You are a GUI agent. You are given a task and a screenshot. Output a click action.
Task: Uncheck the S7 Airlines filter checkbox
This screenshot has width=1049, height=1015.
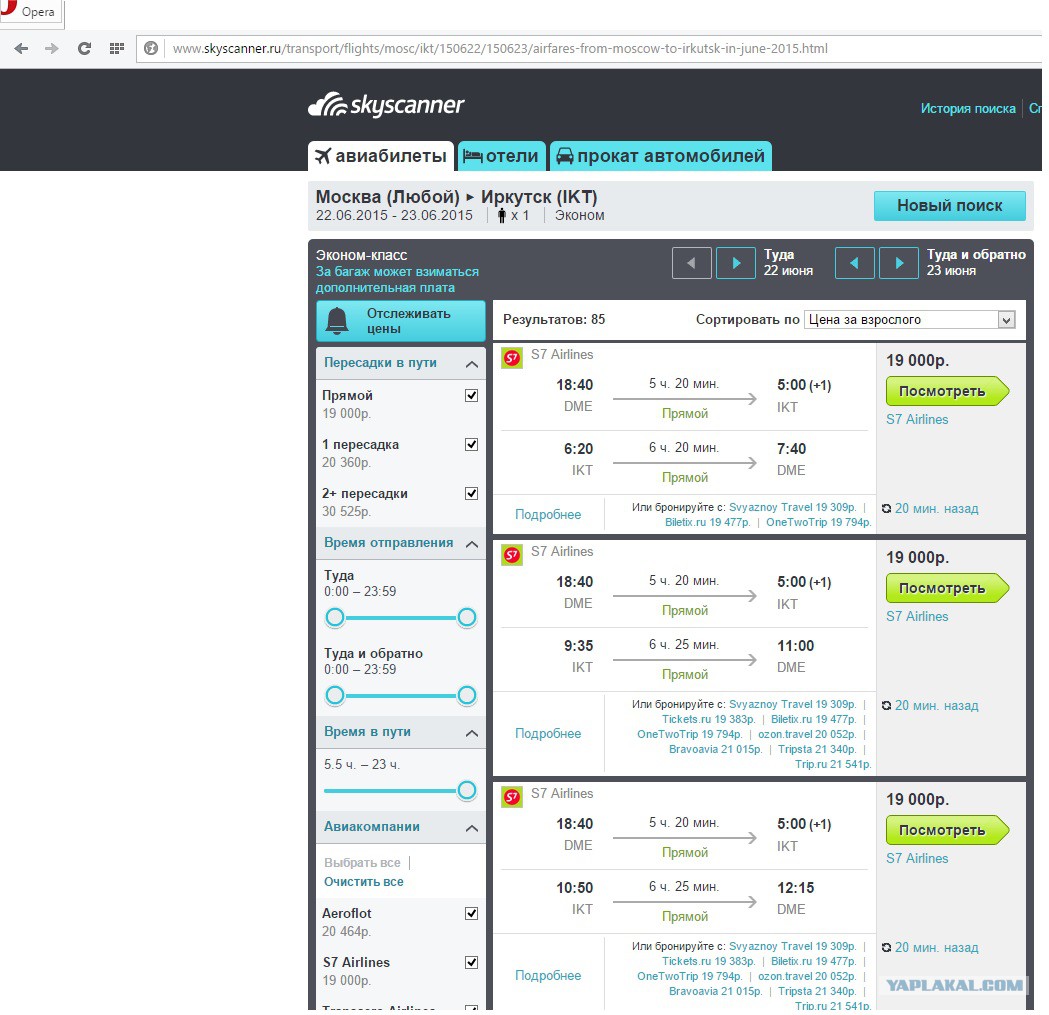point(472,962)
